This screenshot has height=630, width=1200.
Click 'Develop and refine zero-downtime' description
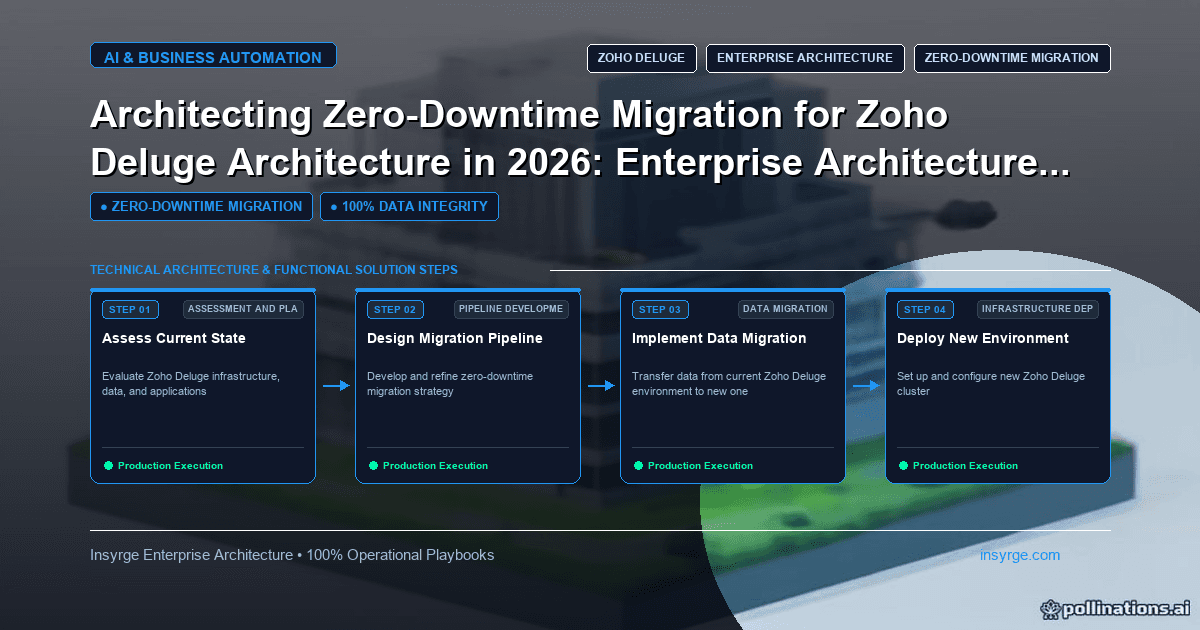(450, 384)
